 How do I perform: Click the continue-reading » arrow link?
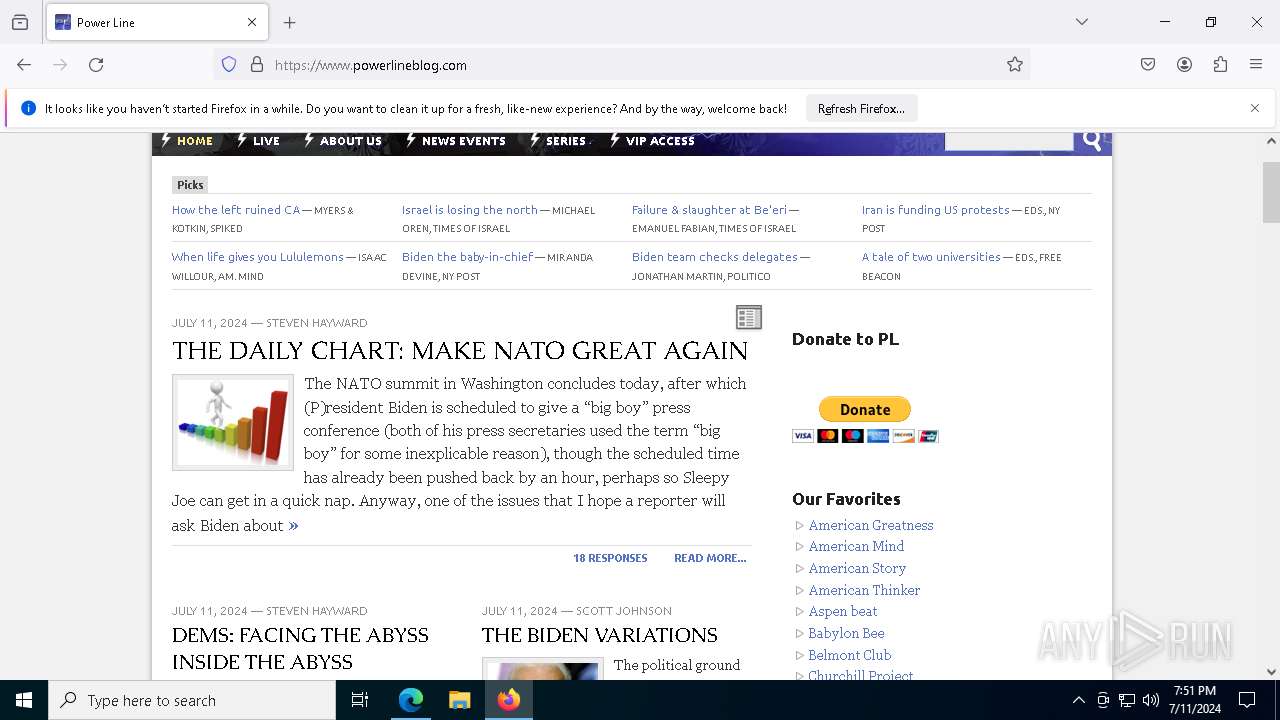click(293, 526)
